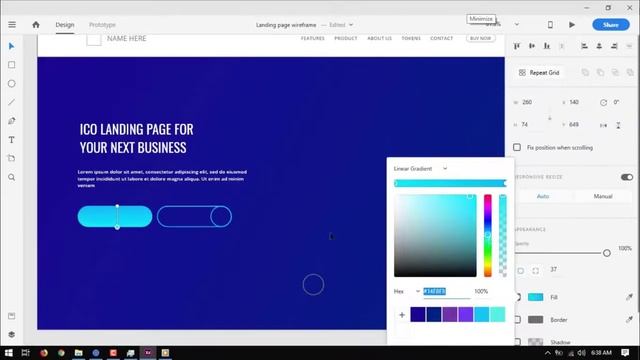The width and height of the screenshot is (640, 360).
Task: Pick the light turquoise saved swatch
Action: tap(498, 315)
